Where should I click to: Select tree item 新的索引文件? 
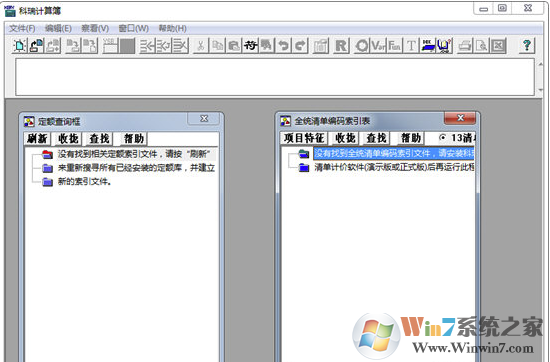85,182
